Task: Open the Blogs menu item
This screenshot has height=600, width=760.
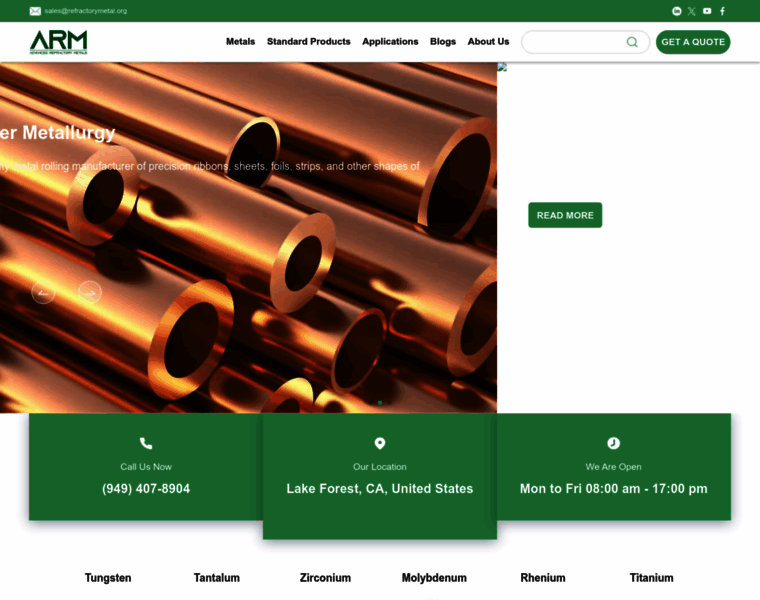Action: point(443,42)
